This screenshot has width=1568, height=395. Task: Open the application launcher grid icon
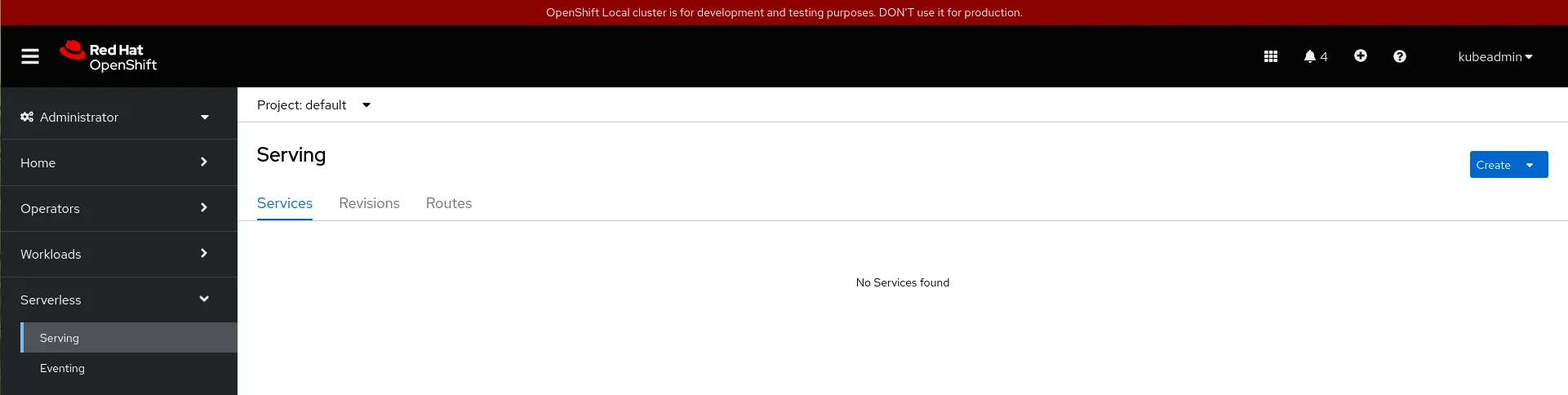click(1270, 56)
